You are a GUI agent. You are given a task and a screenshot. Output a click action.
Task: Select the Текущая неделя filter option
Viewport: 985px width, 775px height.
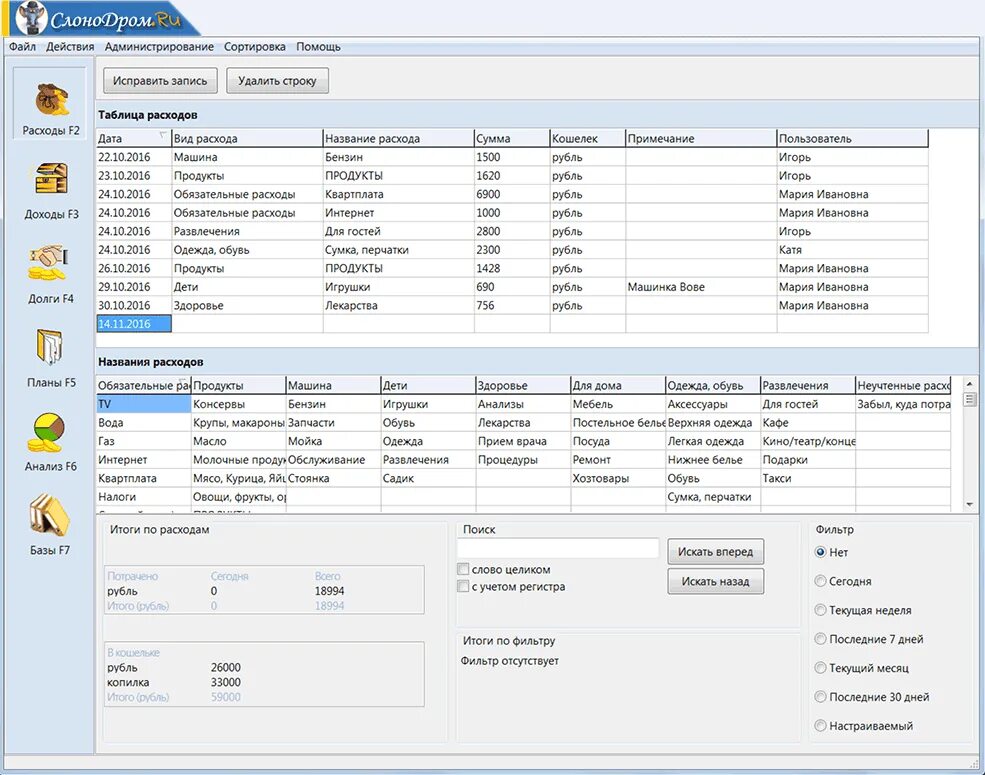click(x=820, y=610)
